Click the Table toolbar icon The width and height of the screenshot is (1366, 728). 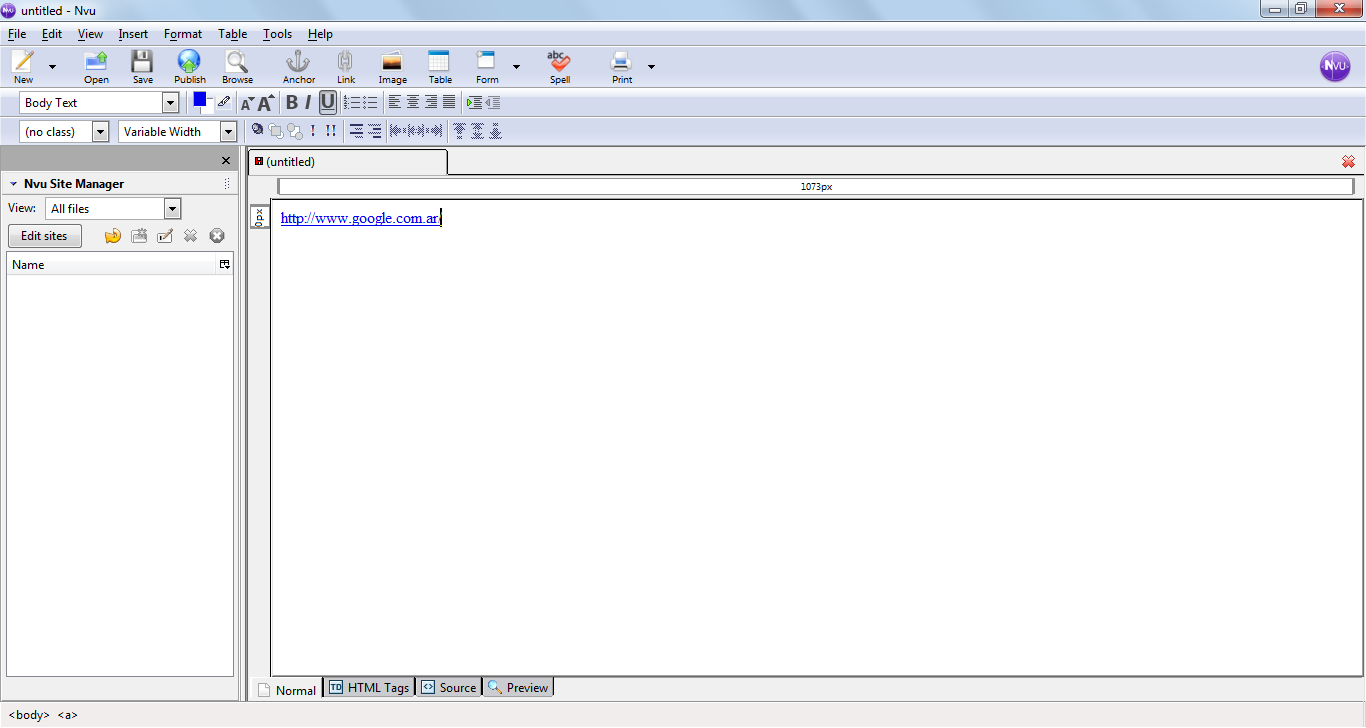(x=440, y=66)
